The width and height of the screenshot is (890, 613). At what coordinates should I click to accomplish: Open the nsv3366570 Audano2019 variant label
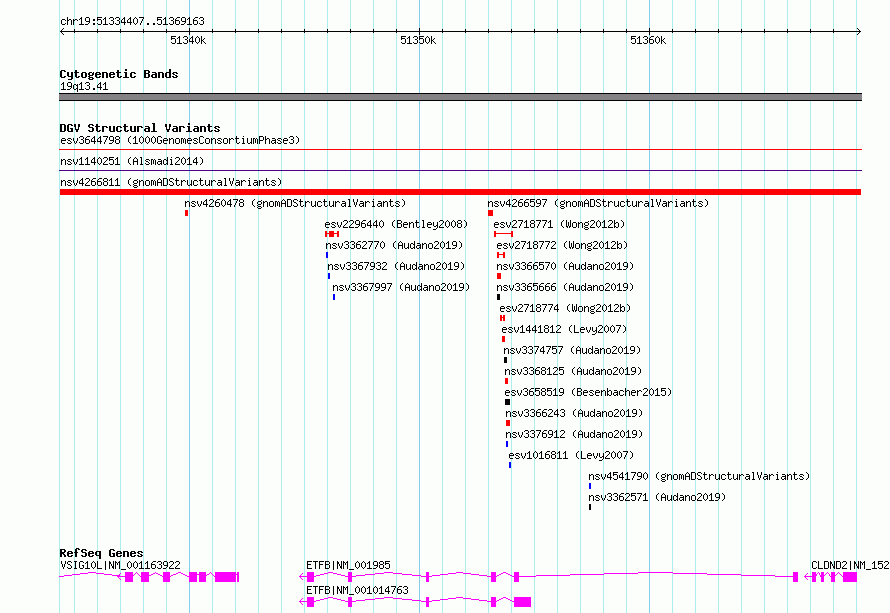(x=565, y=266)
